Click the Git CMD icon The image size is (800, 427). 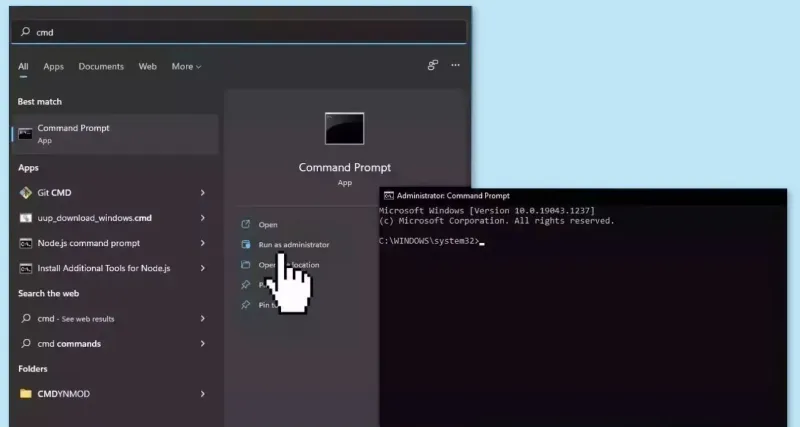tap(25, 193)
